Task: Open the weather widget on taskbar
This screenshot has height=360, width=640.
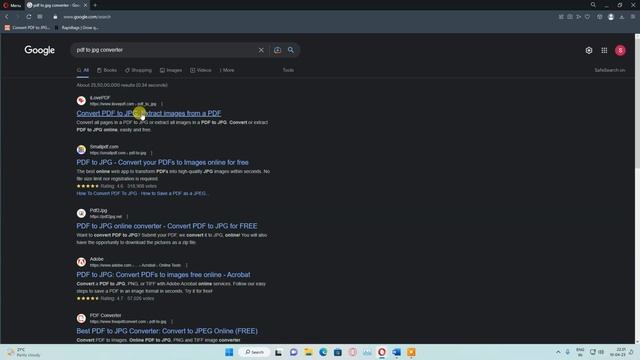Action: [x=24, y=352]
